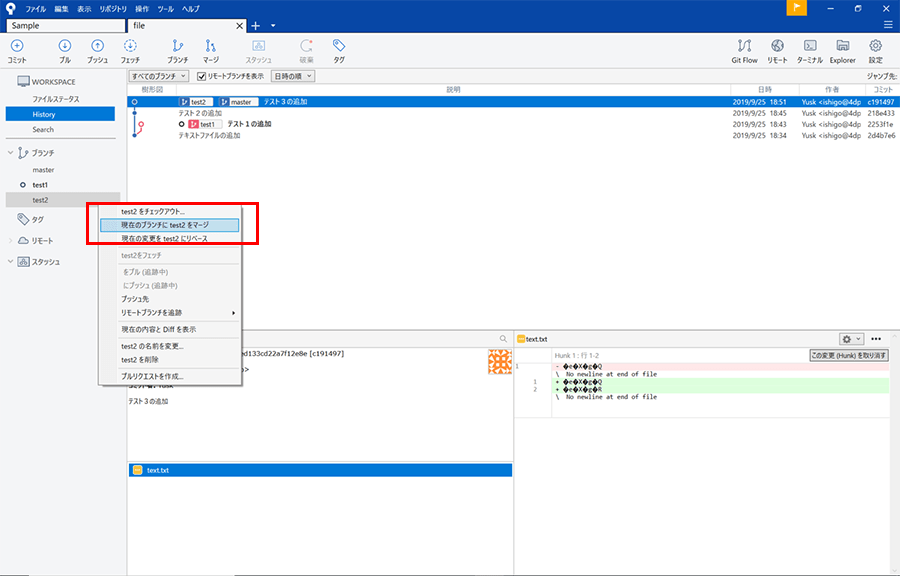Click the マージ (Merge) toolbar icon
Image resolution: width=900 pixels, height=576 pixels.
211,50
